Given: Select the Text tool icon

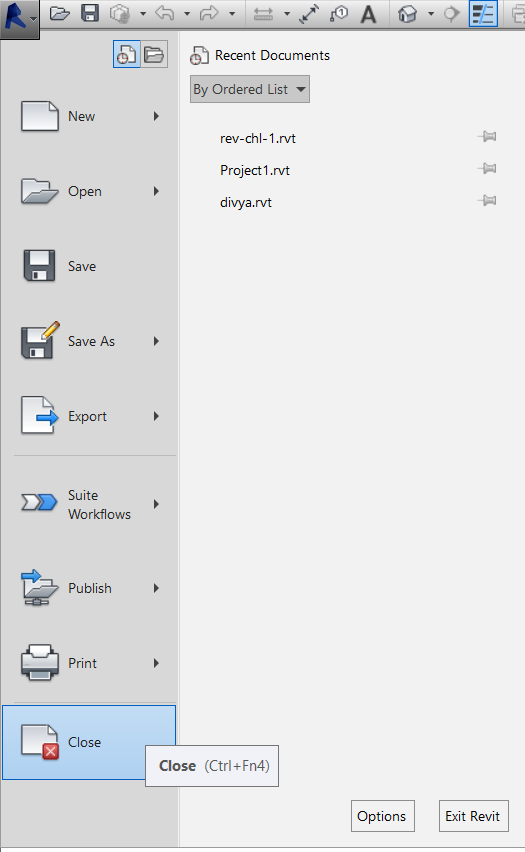Looking at the screenshot, I should point(368,14).
